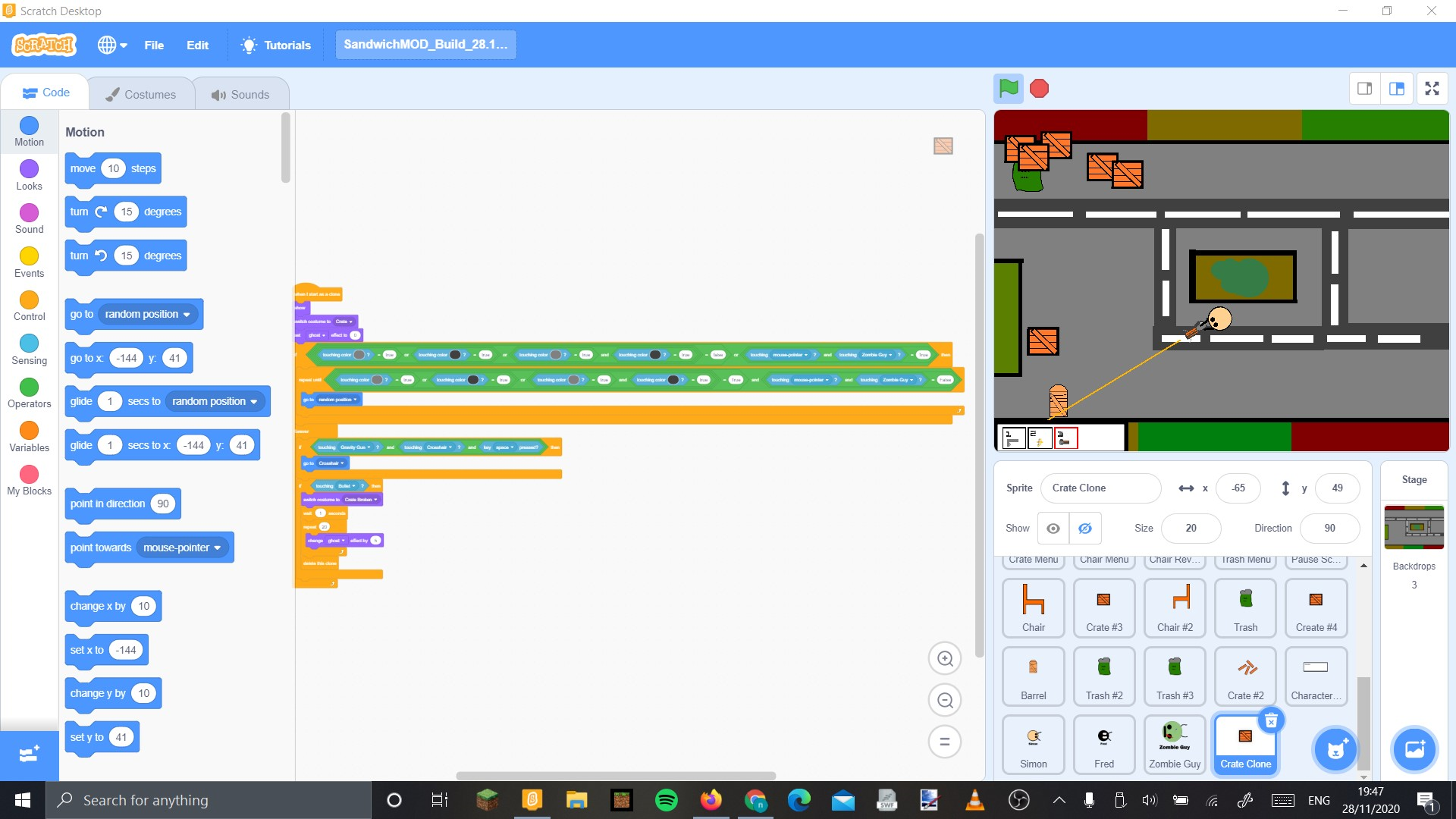
Task: Expand the 'random position' dropdown in go to block
Action: pos(187,315)
